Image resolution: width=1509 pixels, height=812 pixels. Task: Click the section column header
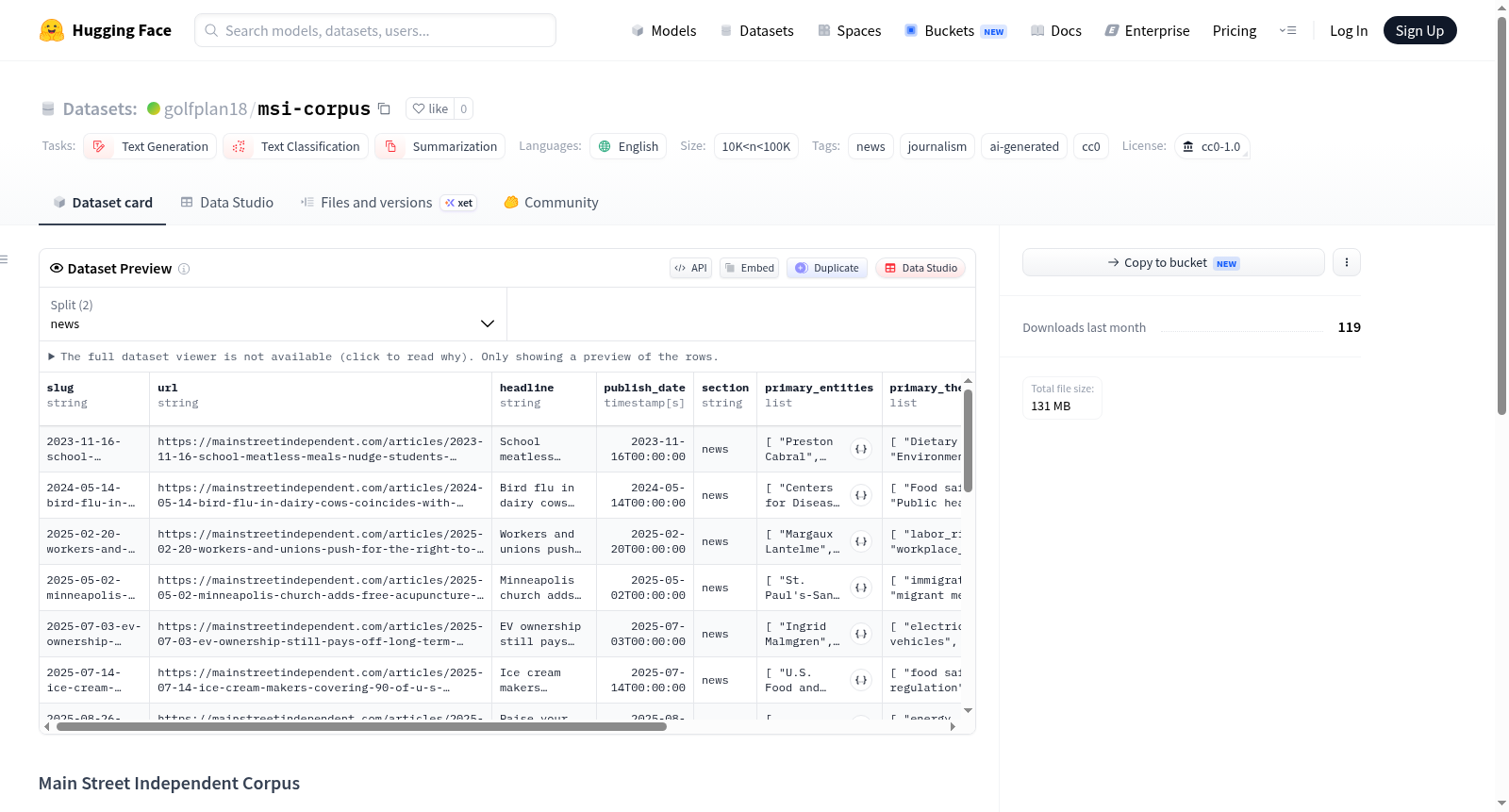725,395
